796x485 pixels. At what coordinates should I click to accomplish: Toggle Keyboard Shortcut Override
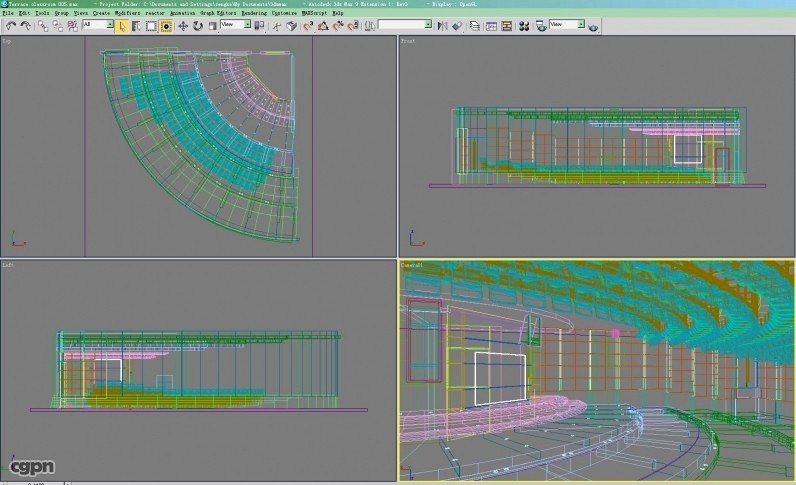(x=291, y=25)
